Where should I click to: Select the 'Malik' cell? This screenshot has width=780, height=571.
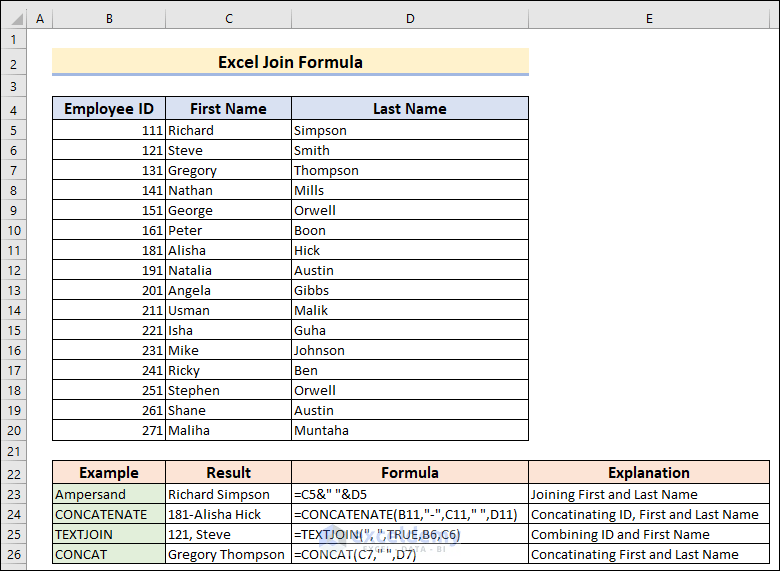410,310
